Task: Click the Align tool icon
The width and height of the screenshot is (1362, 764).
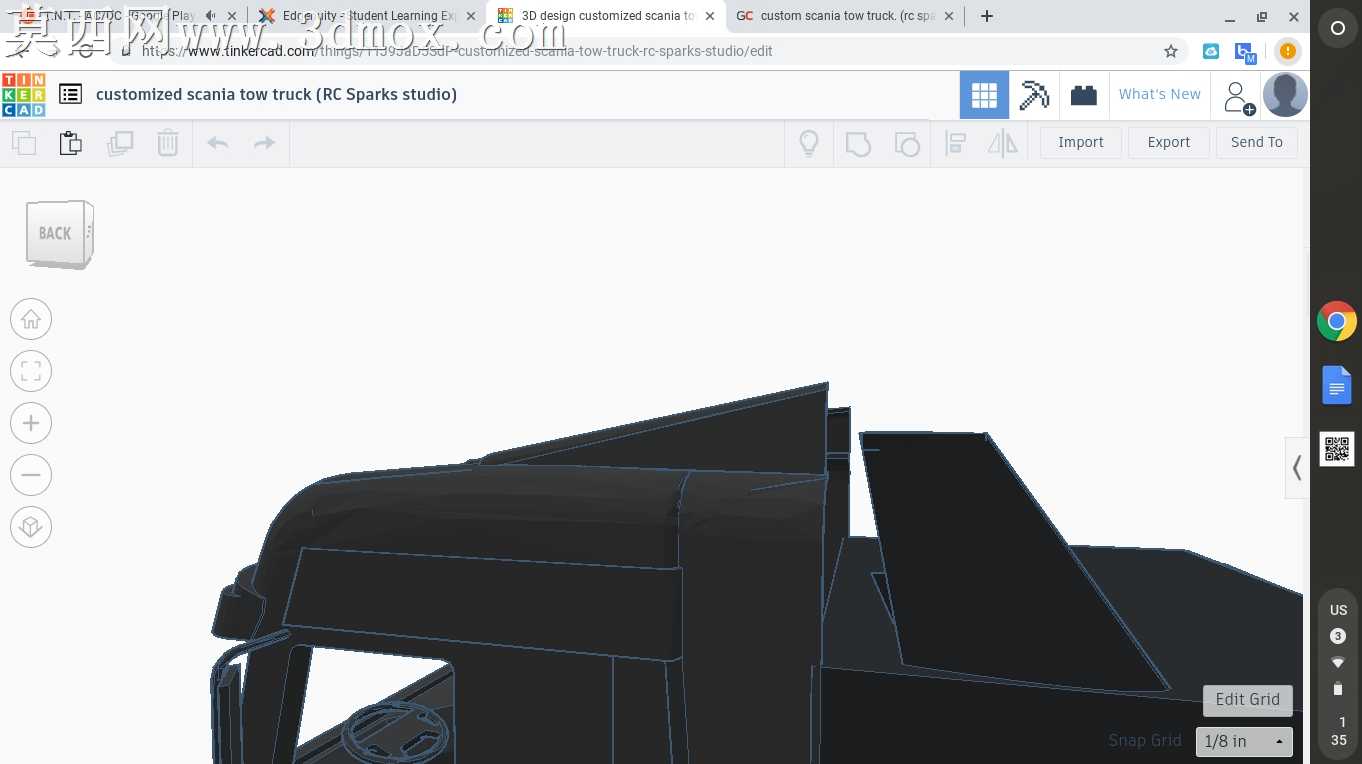Action: (x=956, y=144)
